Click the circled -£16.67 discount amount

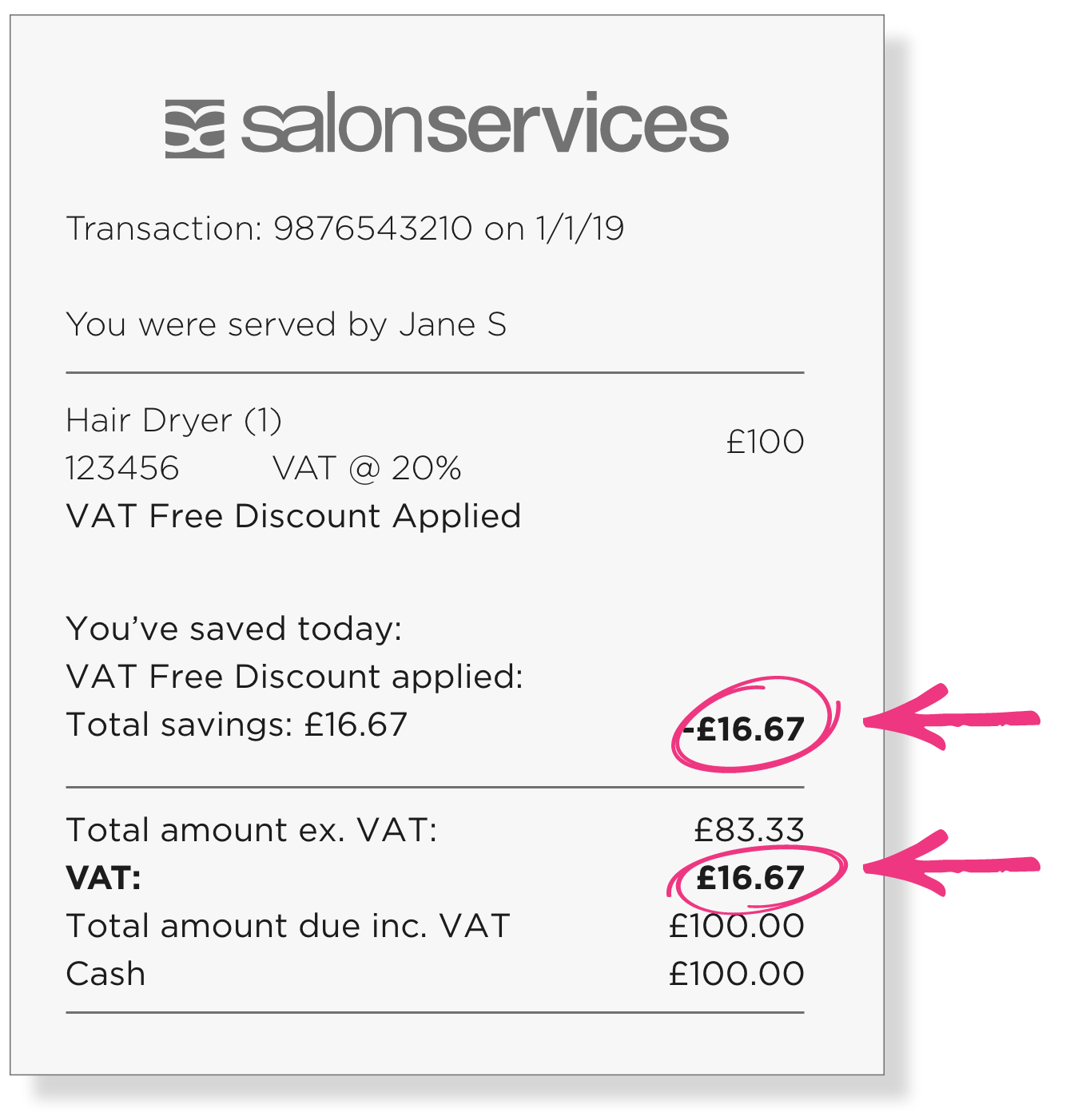pyautogui.click(x=749, y=729)
